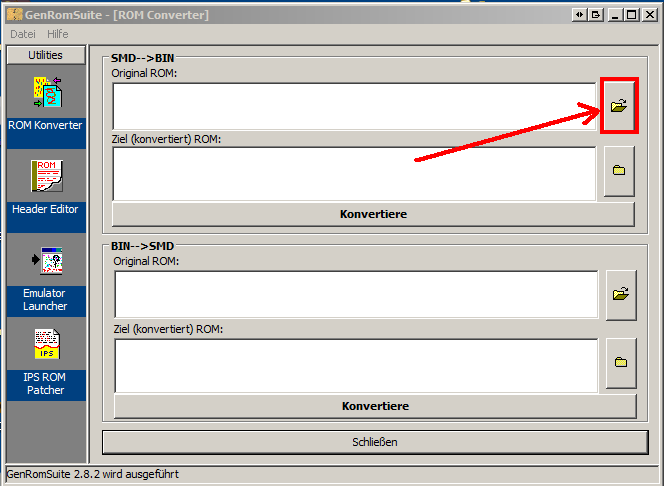Click the Schließen button
Screen dimensions: 664x486
click(x=375, y=442)
